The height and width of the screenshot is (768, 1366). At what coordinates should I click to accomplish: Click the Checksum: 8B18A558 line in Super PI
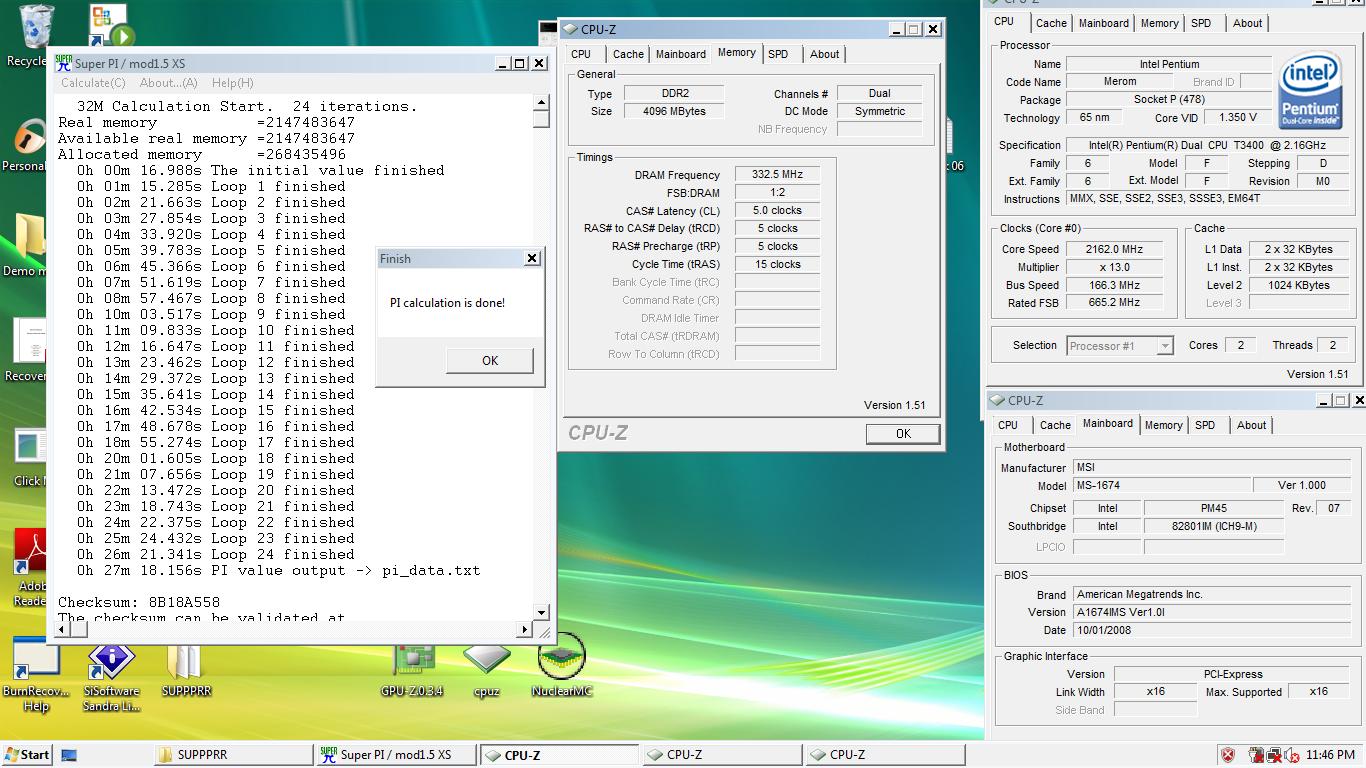tap(139, 602)
